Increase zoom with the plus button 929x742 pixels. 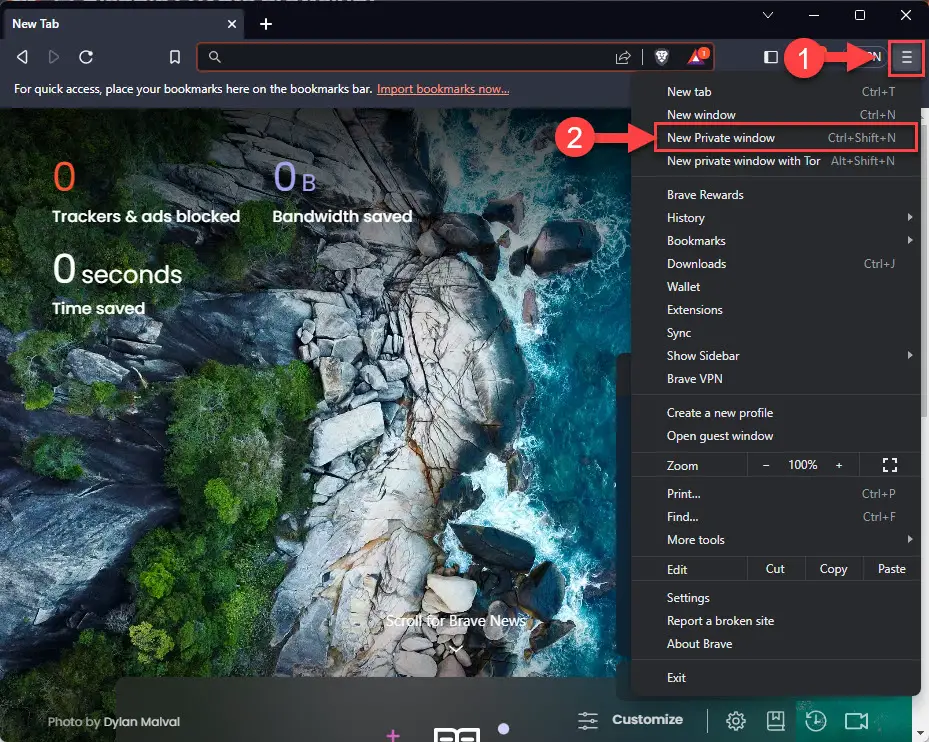click(839, 465)
